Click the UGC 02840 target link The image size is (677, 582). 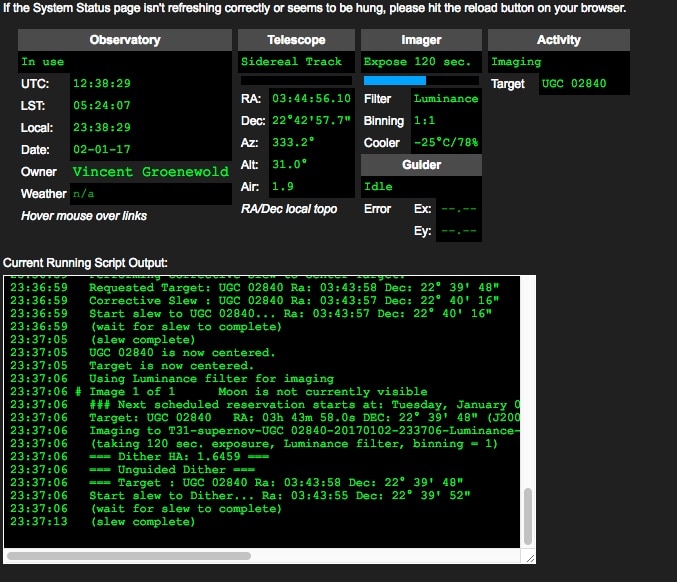[574, 83]
